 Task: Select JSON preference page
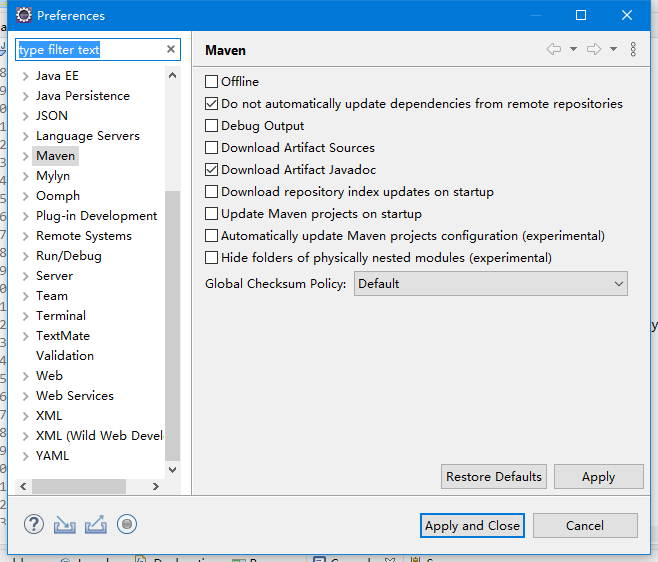(52, 116)
